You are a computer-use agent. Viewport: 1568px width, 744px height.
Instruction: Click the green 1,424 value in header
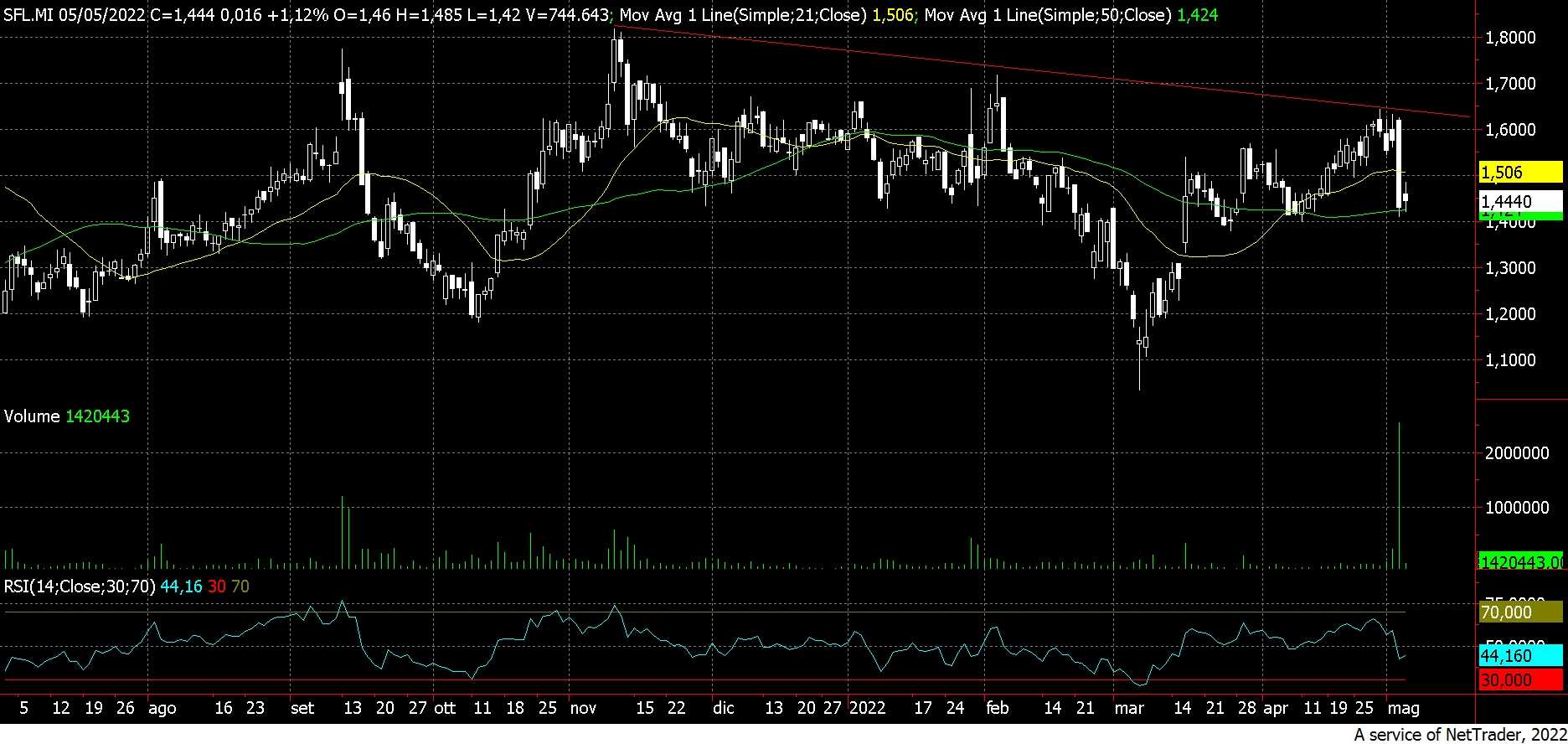click(1198, 15)
